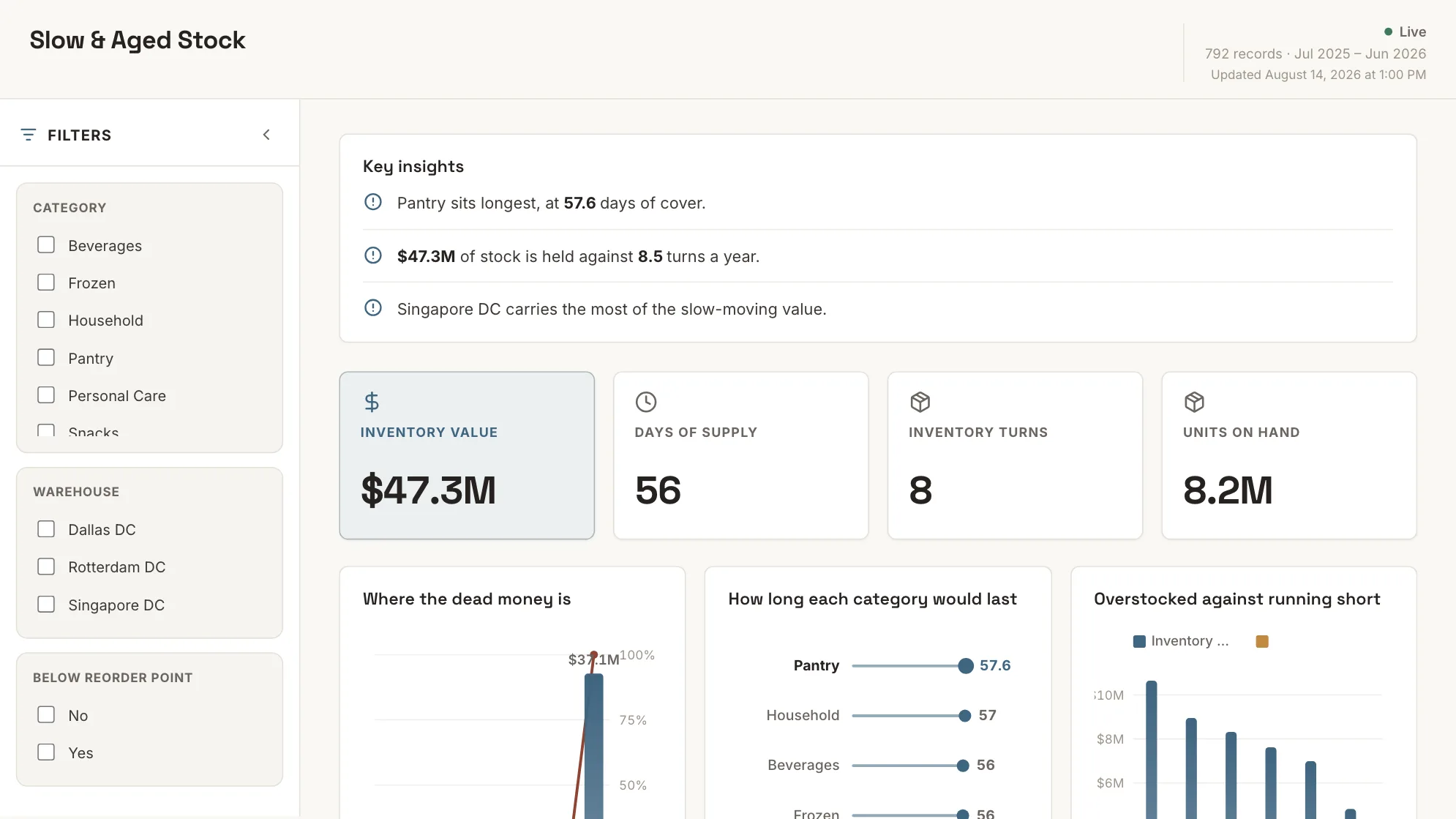Click the tallest bar in Overstocked chart
Image resolution: width=1456 pixels, height=819 pixels.
tap(1152, 749)
